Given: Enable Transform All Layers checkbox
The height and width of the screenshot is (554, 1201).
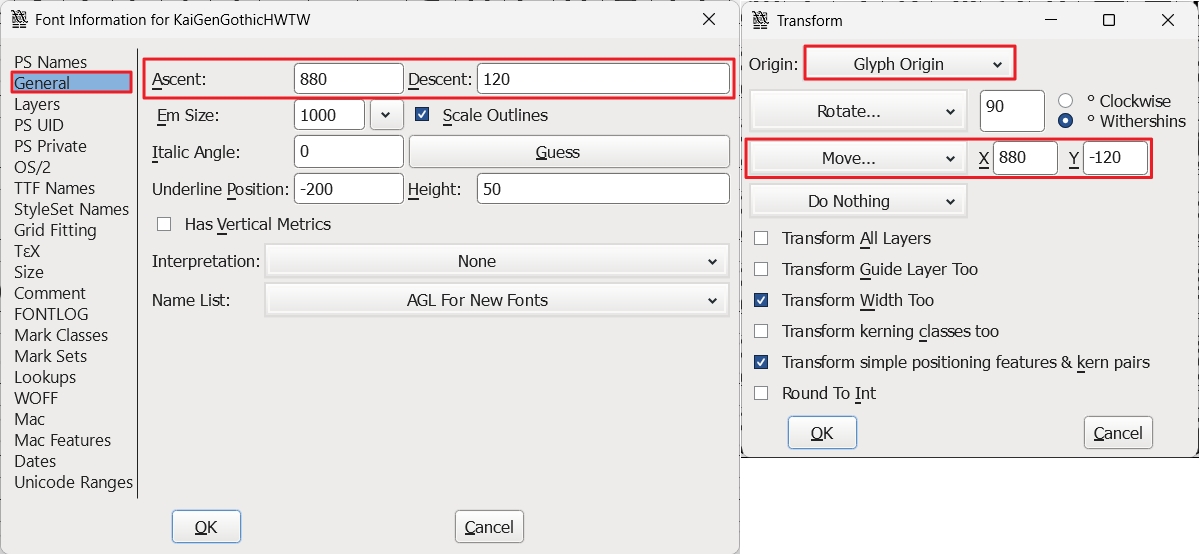Looking at the screenshot, I should [761, 238].
